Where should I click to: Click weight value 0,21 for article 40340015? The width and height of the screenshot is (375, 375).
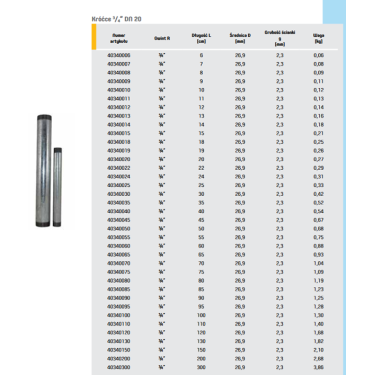pyautogui.click(x=319, y=133)
